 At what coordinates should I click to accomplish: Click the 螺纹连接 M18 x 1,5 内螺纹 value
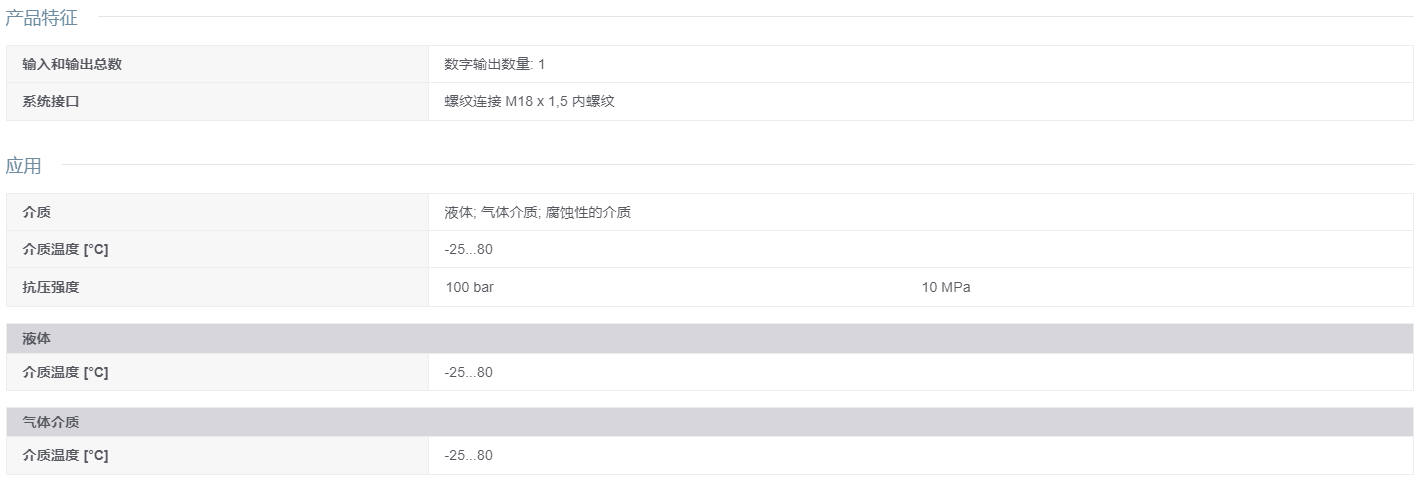coord(529,101)
